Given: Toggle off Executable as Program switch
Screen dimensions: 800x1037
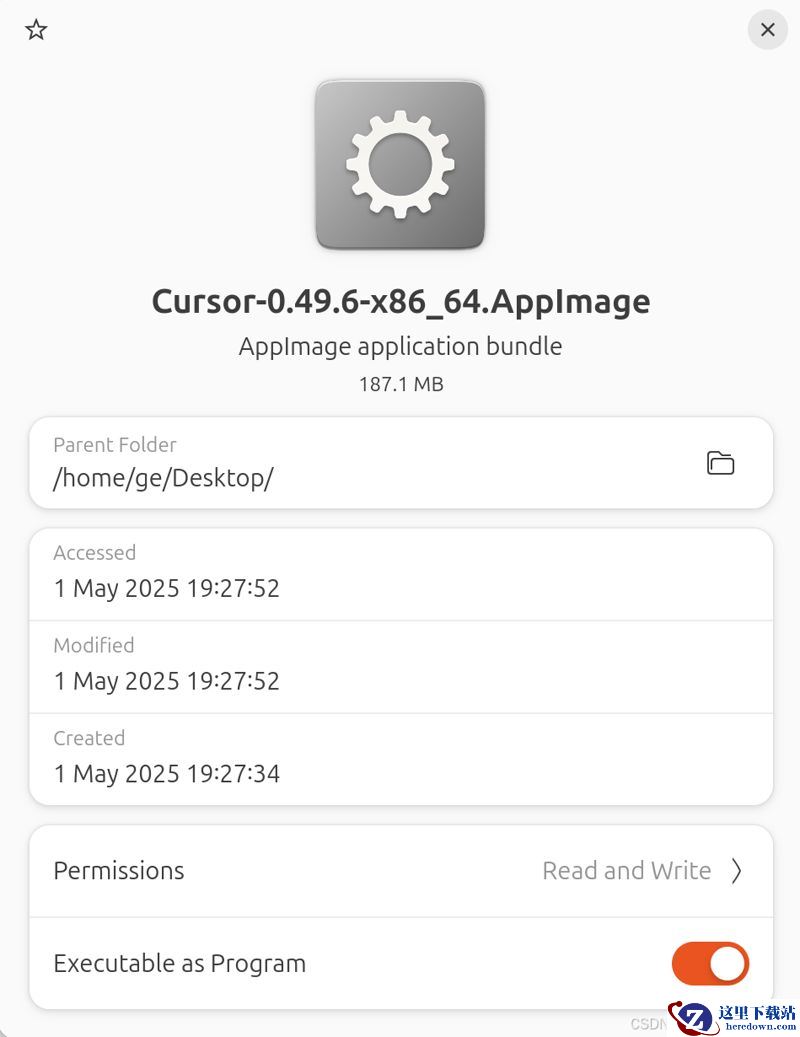Looking at the screenshot, I should click(710, 964).
